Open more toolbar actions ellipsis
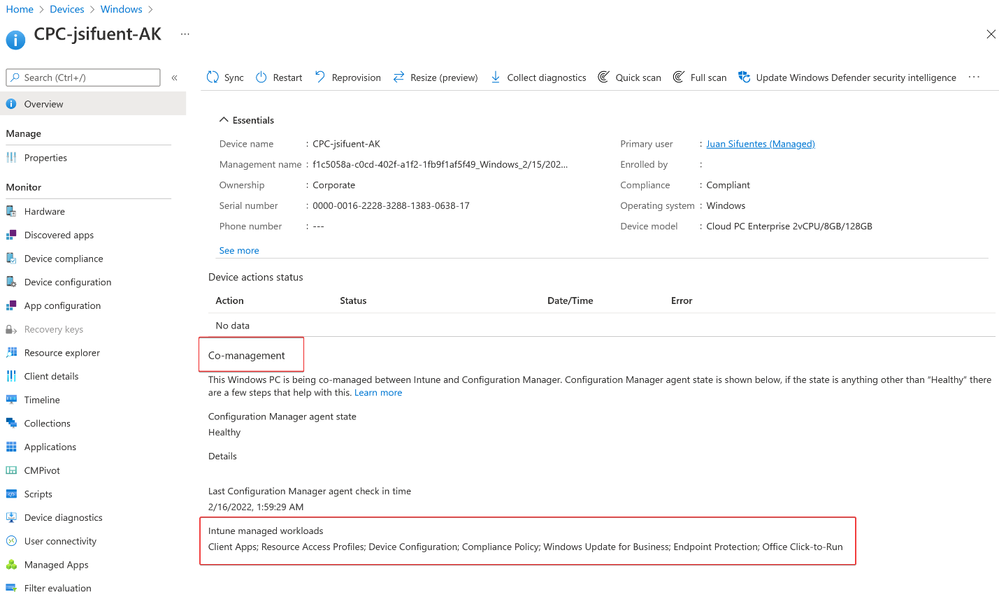The image size is (999, 601). pos(974,77)
